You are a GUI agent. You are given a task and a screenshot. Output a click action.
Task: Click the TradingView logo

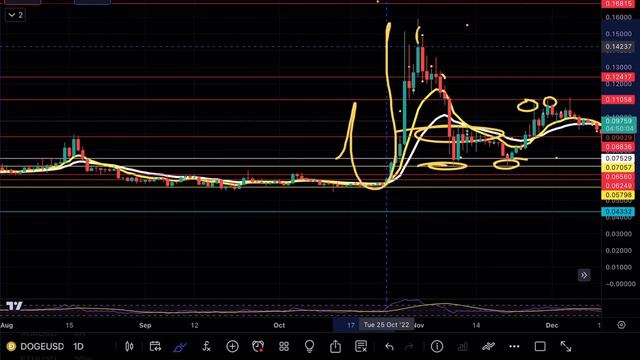[14, 306]
